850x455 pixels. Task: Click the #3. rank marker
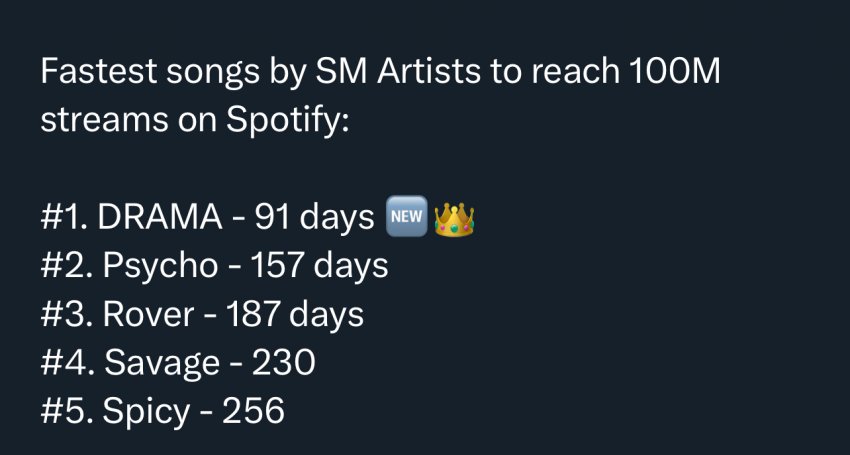[68, 315]
